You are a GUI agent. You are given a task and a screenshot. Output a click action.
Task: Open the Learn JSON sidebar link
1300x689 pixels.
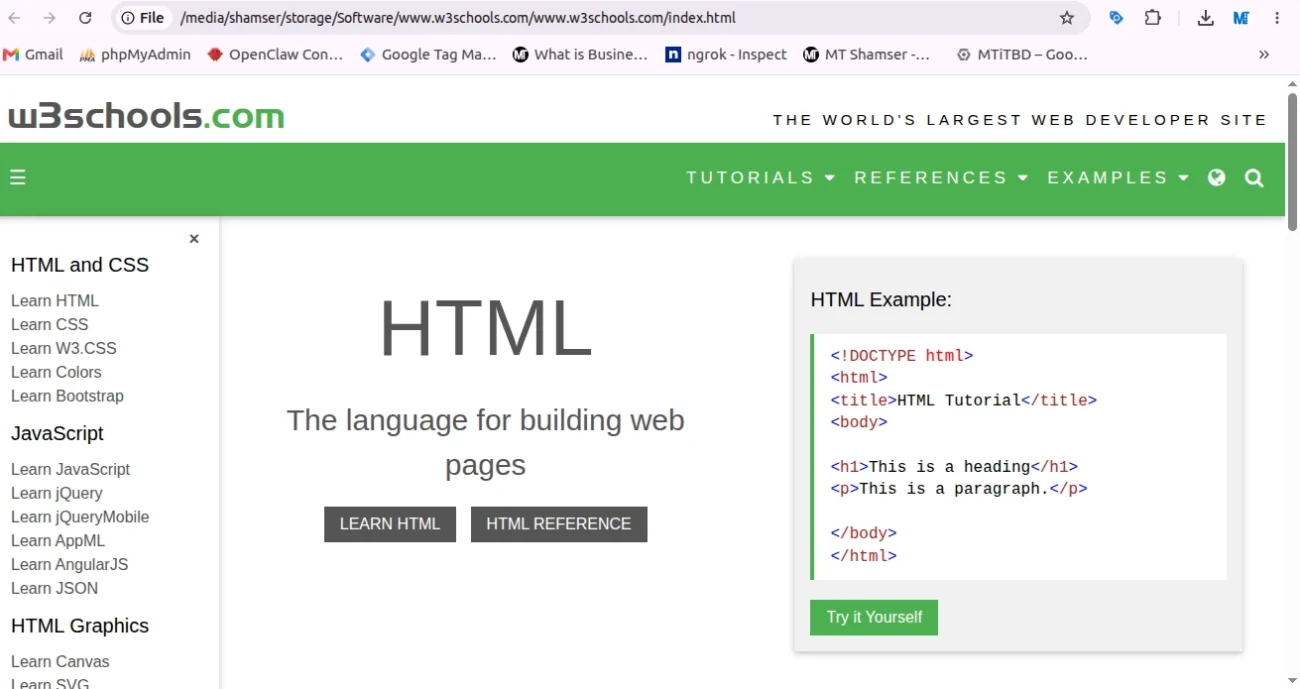click(x=55, y=590)
